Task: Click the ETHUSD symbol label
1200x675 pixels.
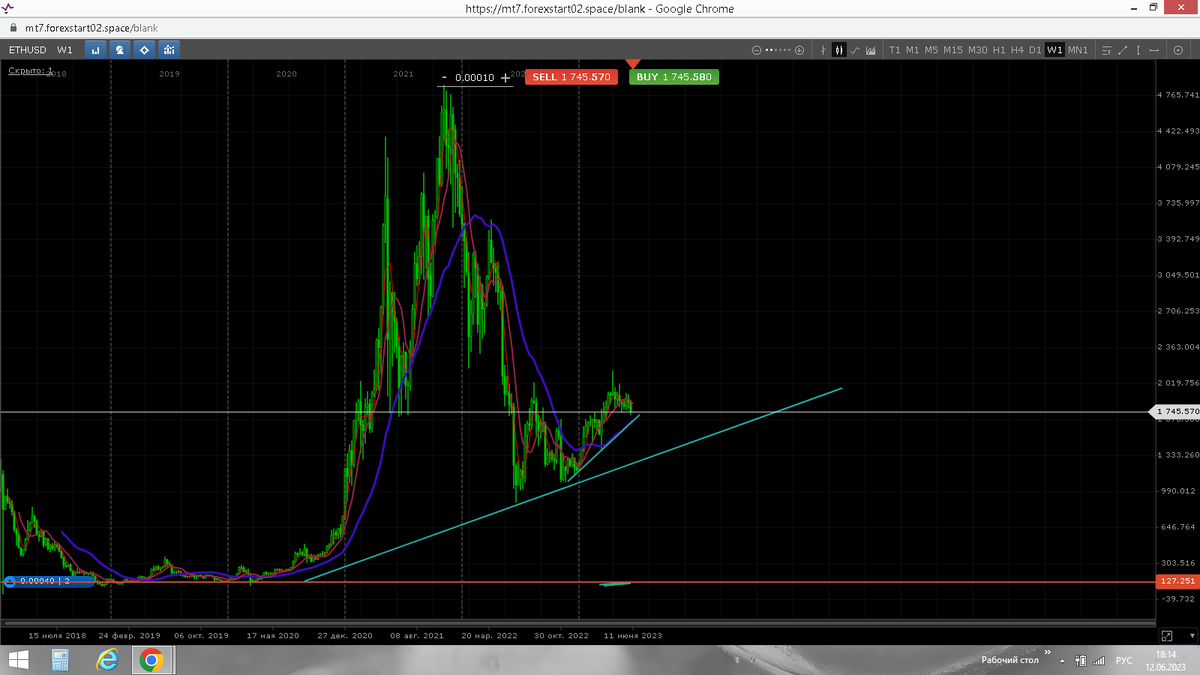Action: [26, 49]
